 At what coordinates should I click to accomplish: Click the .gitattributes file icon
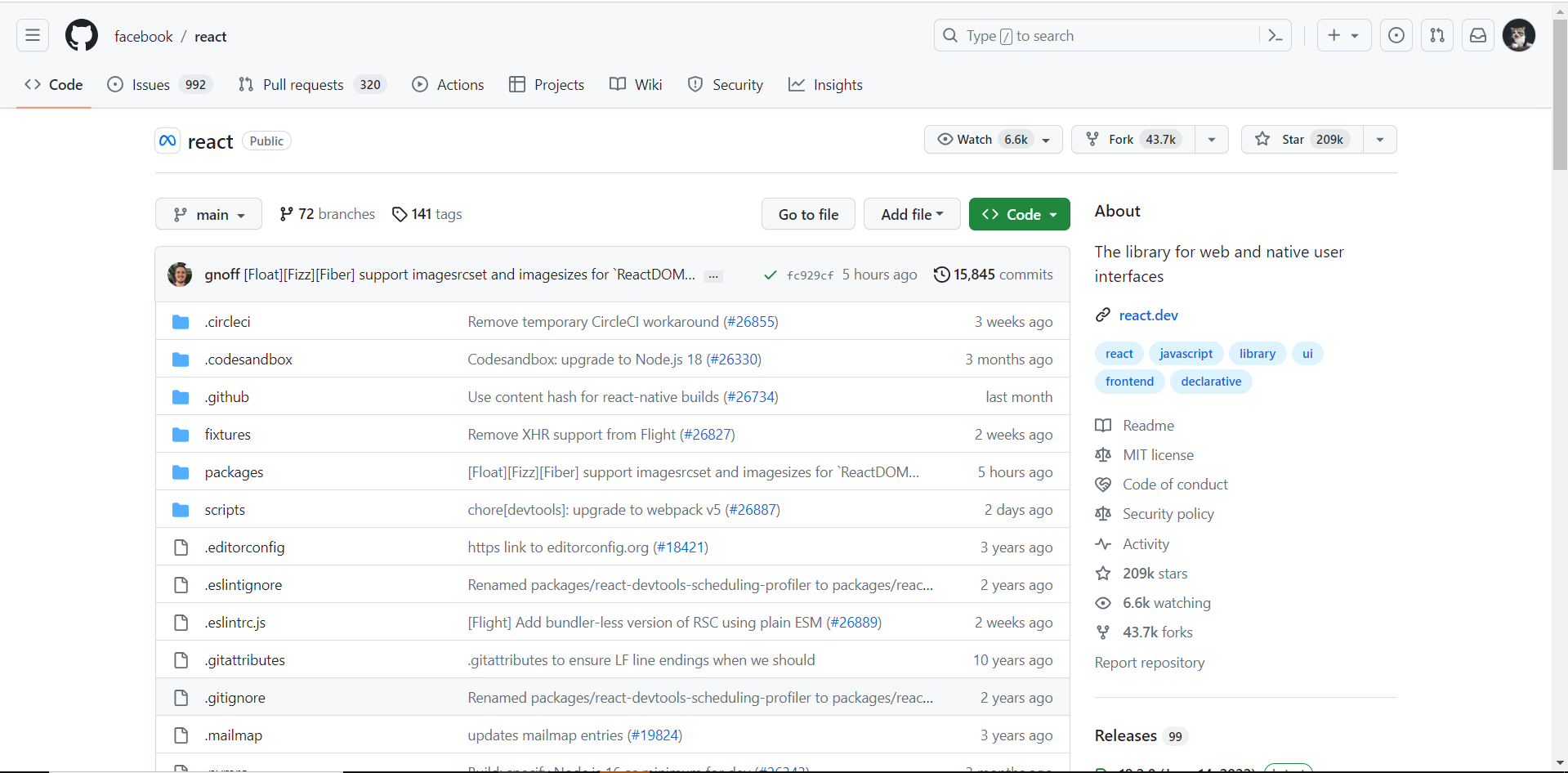pyautogui.click(x=181, y=660)
